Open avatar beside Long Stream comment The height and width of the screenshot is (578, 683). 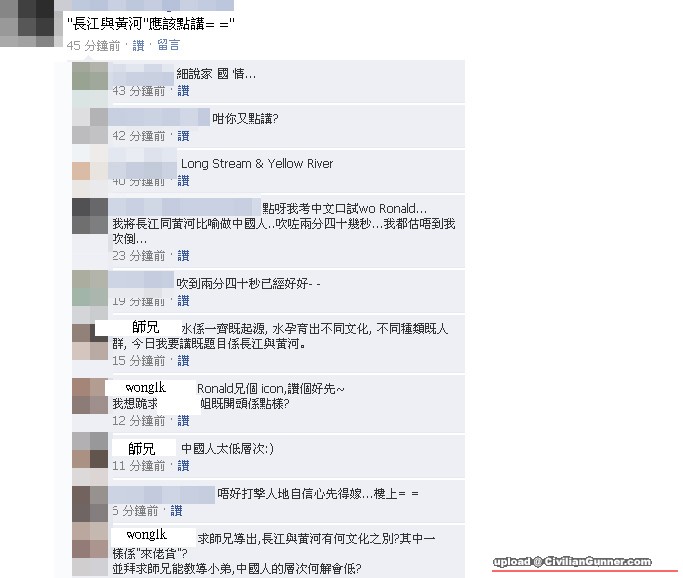(x=90, y=170)
